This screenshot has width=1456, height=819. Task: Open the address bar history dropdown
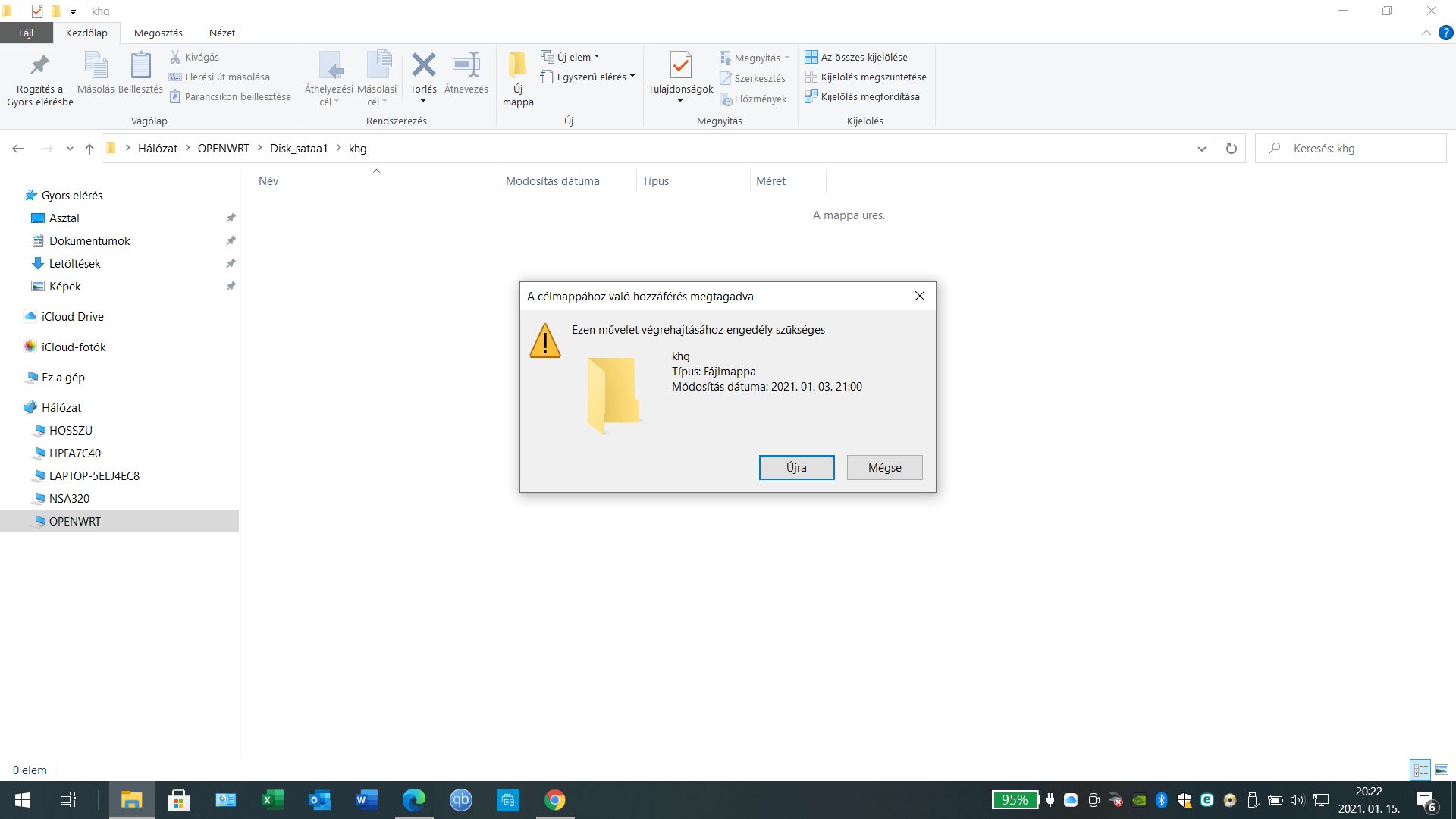[x=1201, y=149]
